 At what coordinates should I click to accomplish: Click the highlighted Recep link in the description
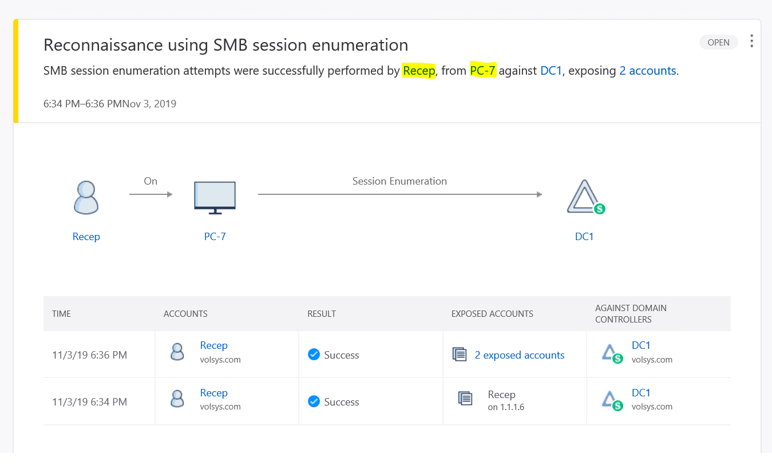tap(418, 71)
